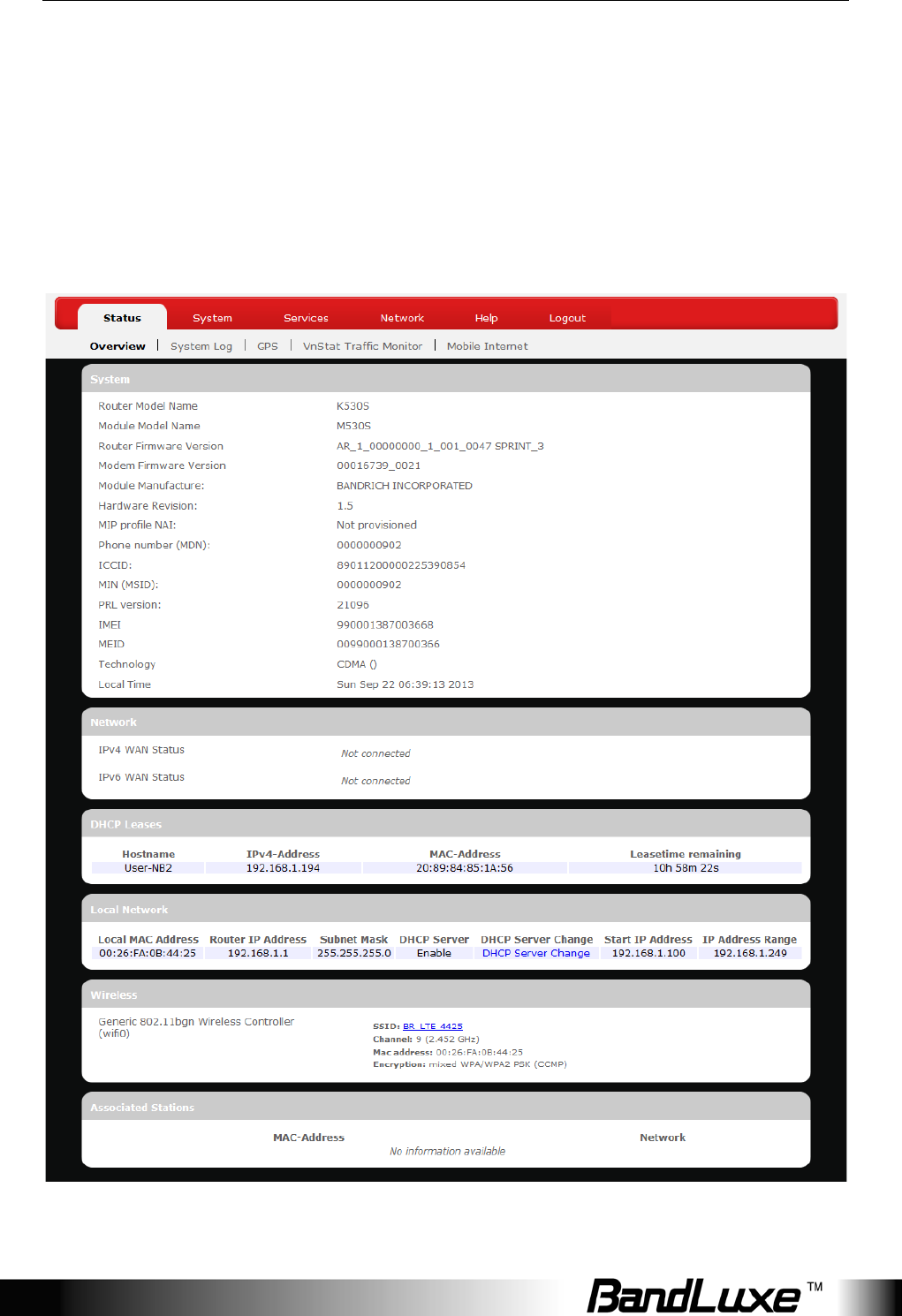Click modem firmware value 00016739_0021

click(x=378, y=465)
